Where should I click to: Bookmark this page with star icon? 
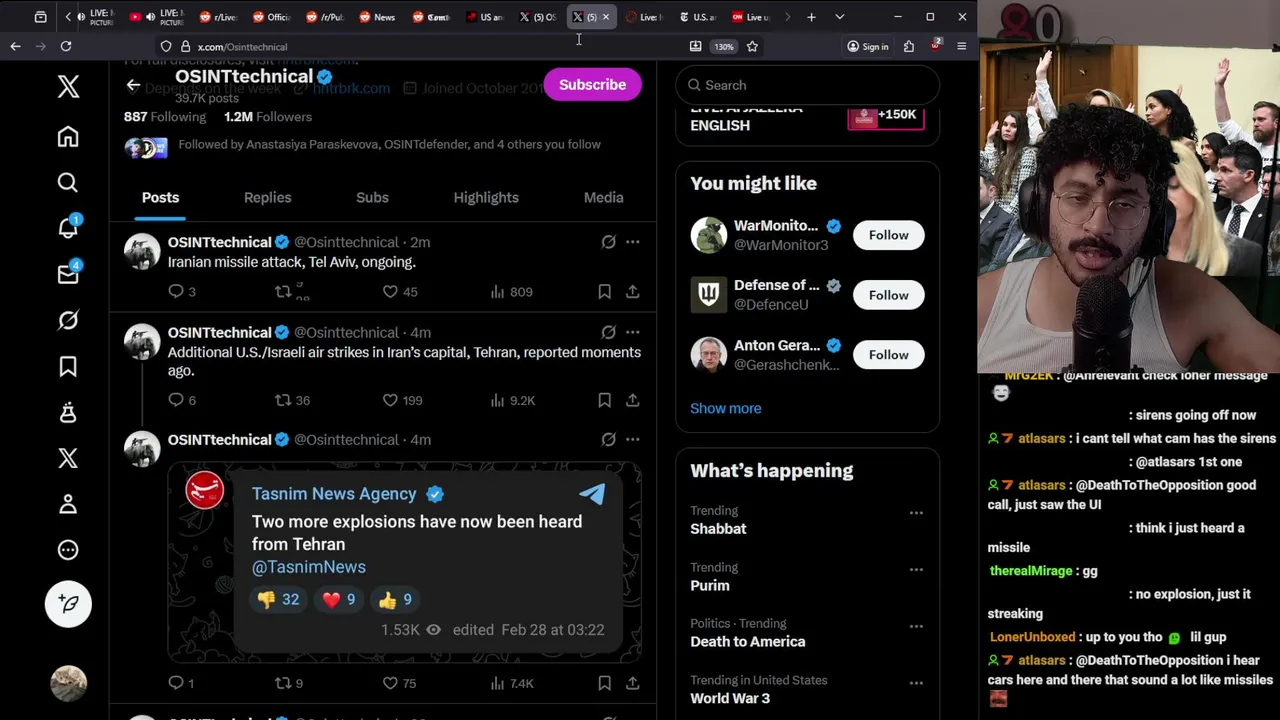click(752, 46)
